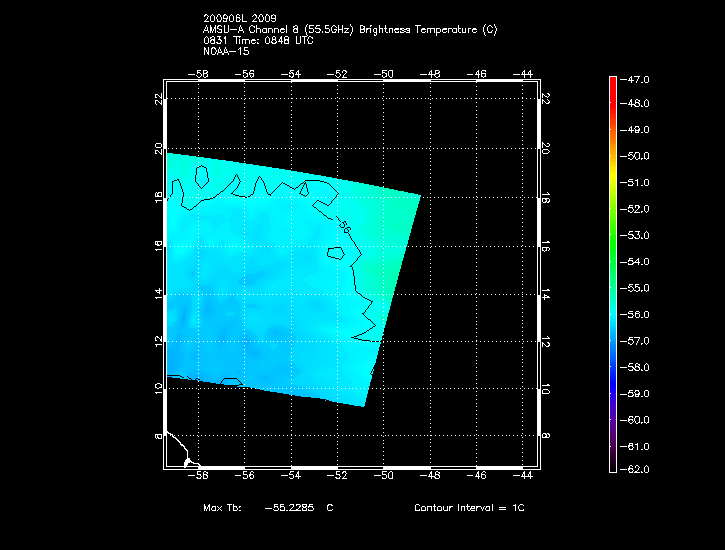Screen dimensions: 725x550
Task: Click the red top end of the color bar
Action: coord(613,81)
